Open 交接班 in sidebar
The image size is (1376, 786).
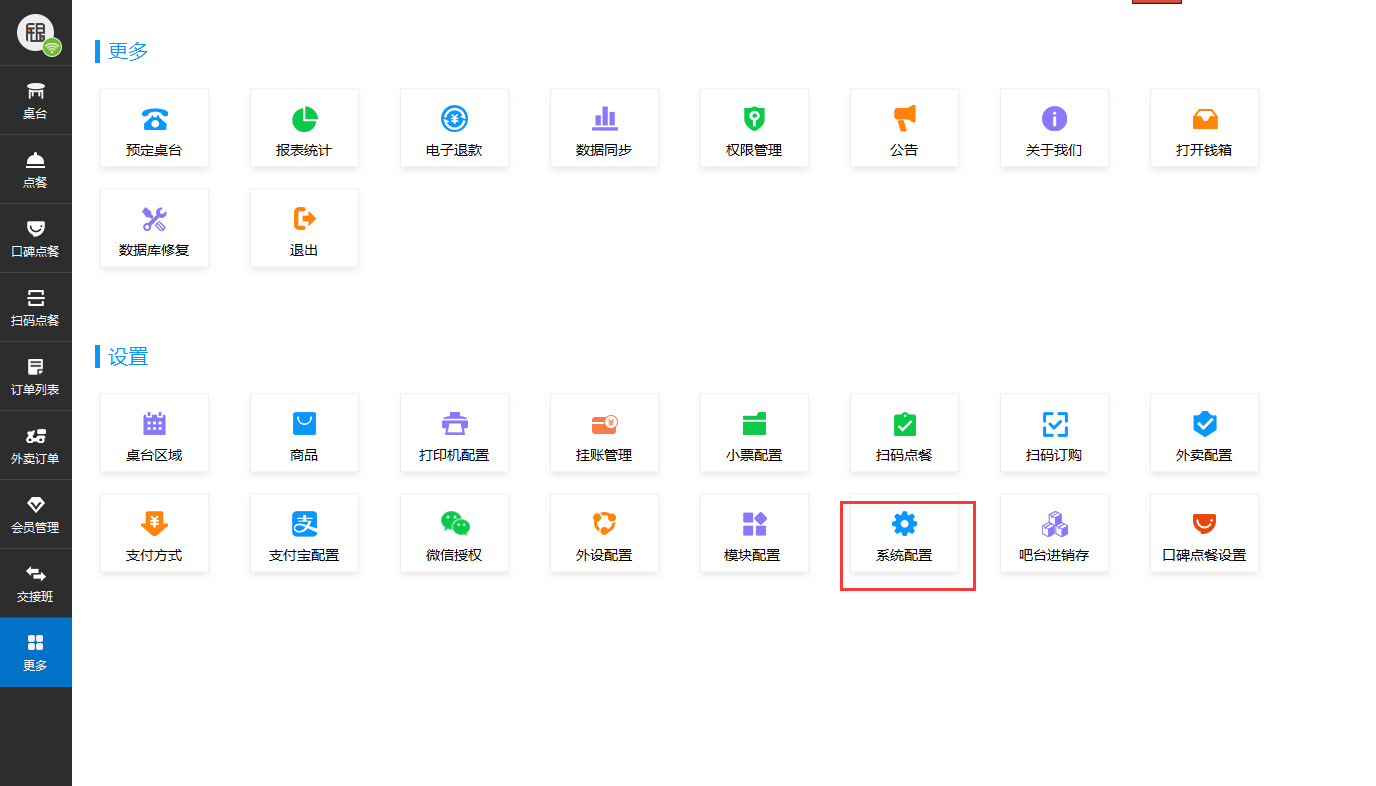[x=36, y=583]
